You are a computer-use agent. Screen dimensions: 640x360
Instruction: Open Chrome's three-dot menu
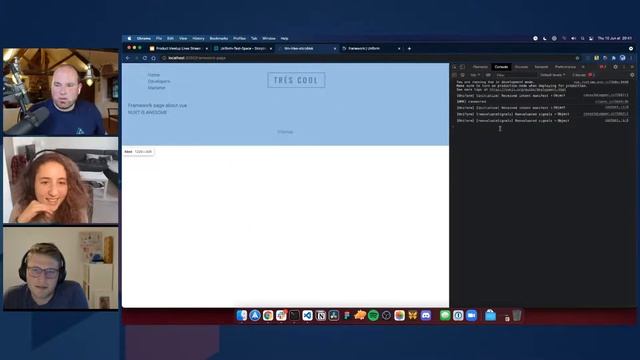(x=631, y=58)
